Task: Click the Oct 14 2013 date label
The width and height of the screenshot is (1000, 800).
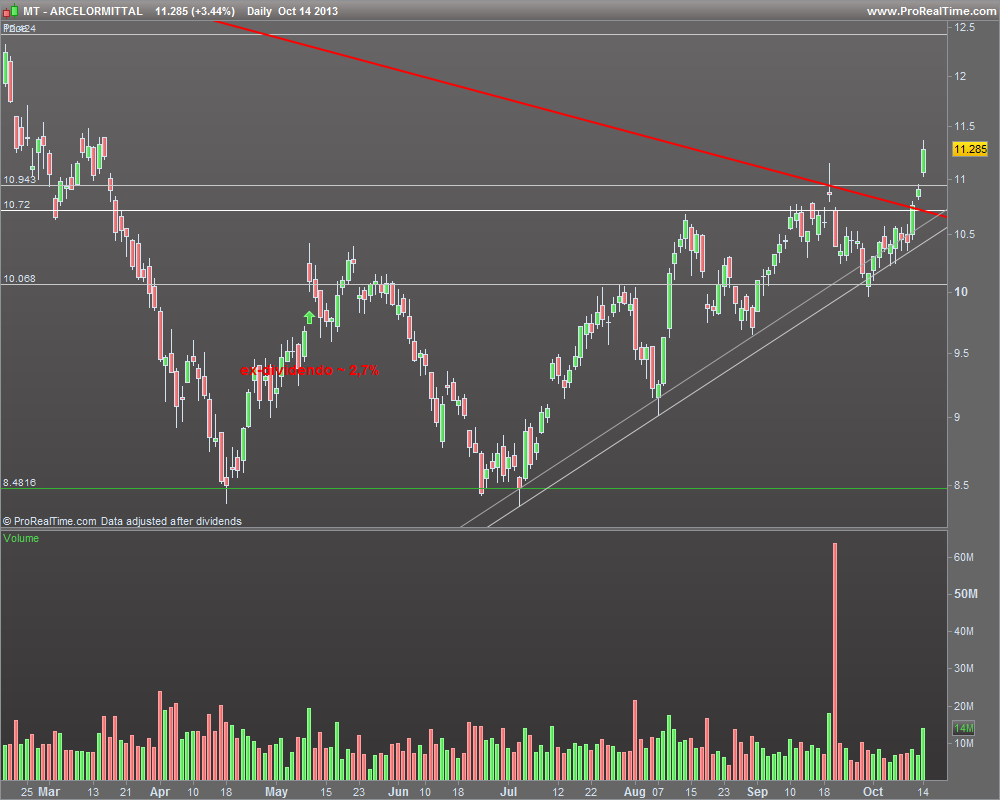Action: click(x=308, y=11)
